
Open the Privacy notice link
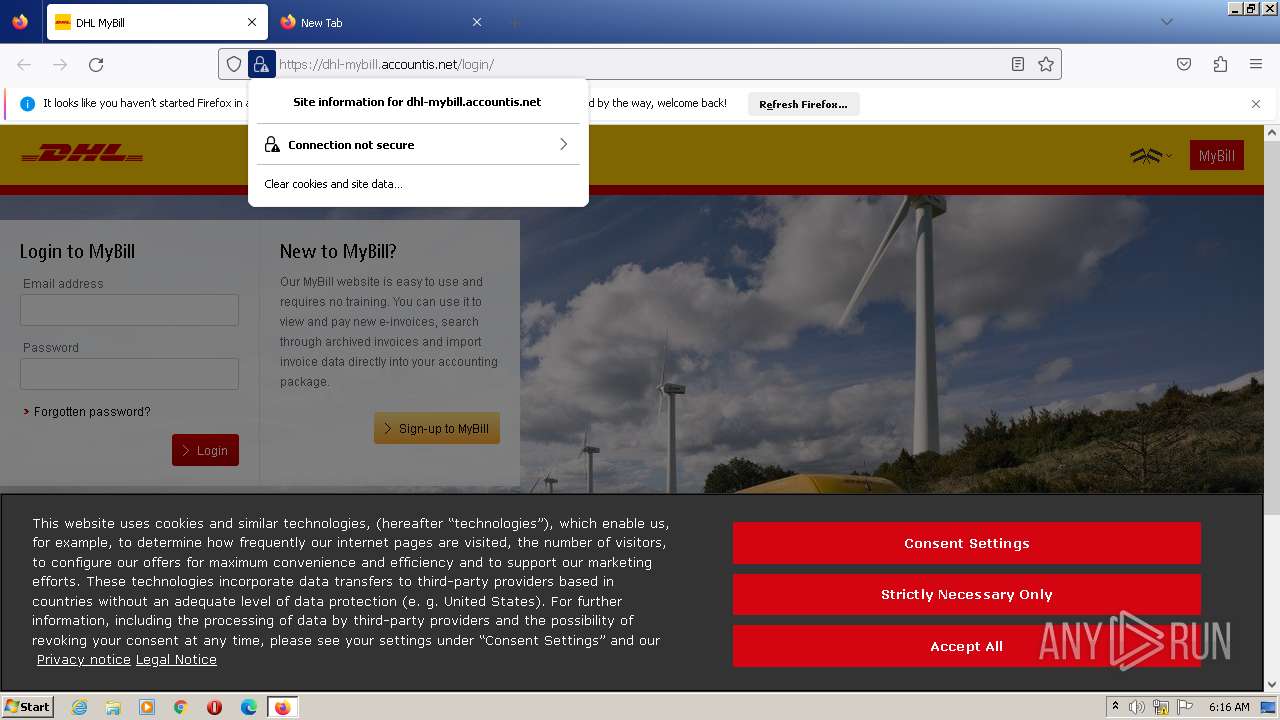click(x=84, y=660)
